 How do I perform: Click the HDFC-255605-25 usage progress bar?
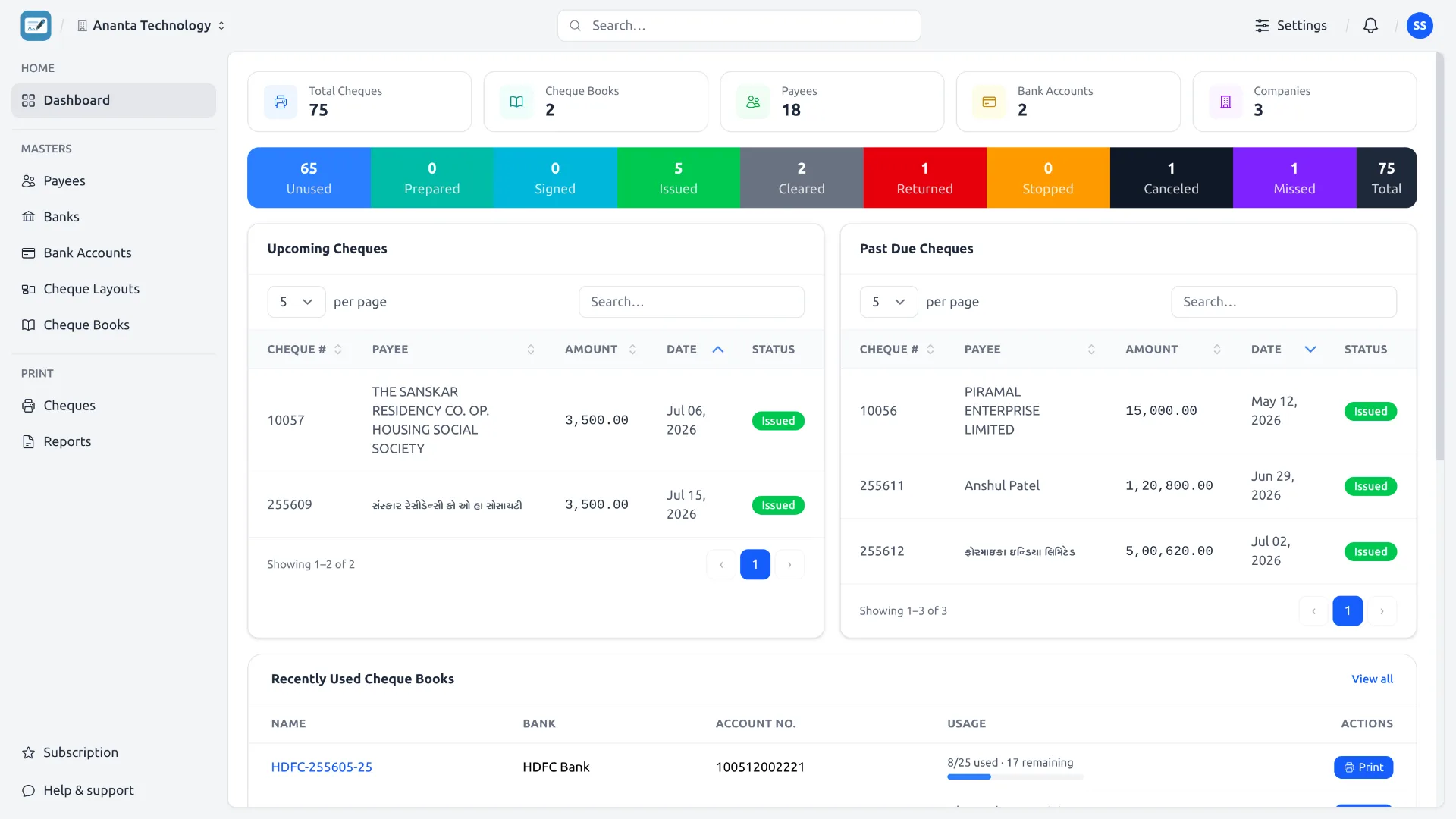[x=1015, y=777]
